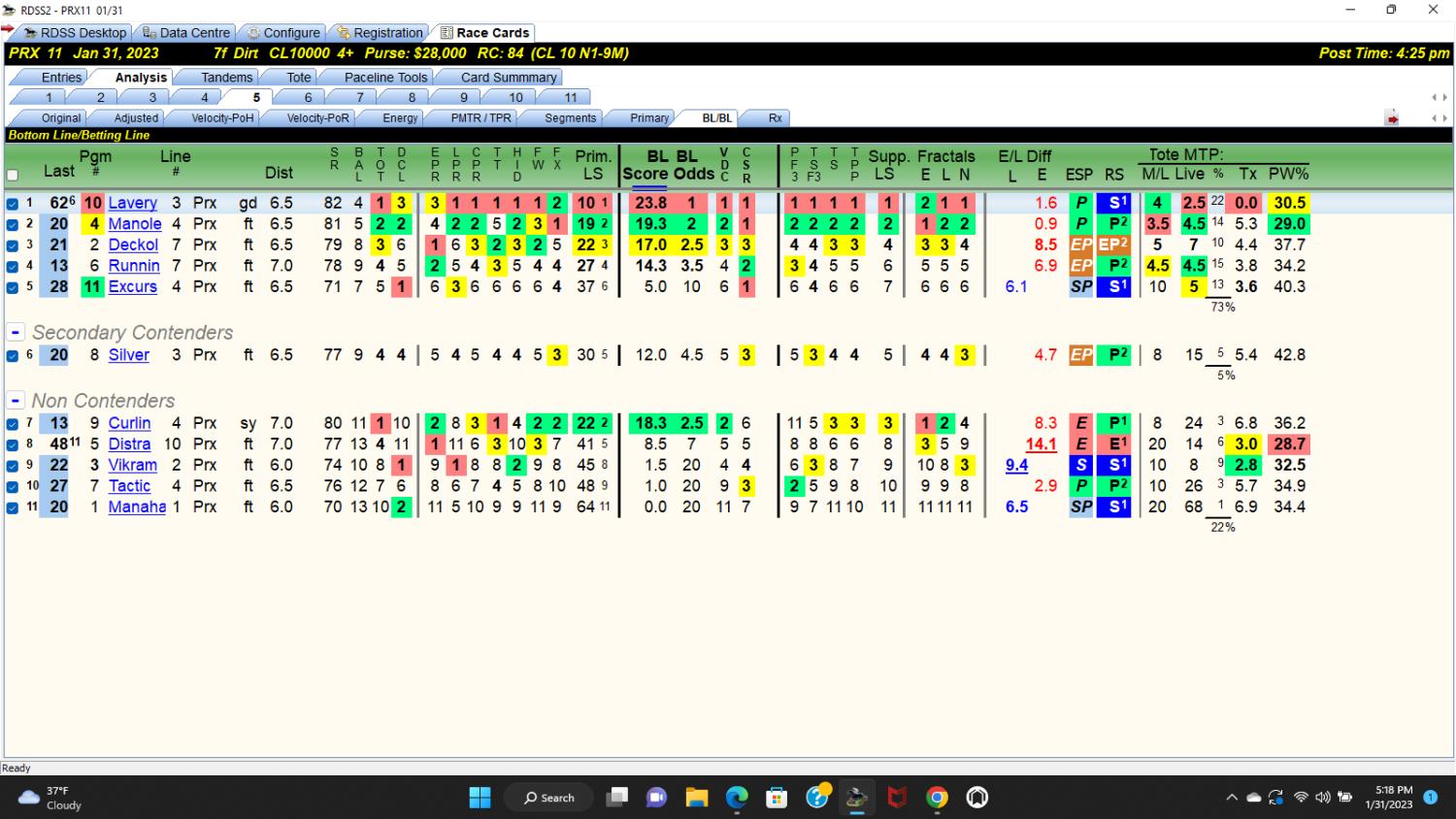Open the taskbar Search box

(549, 798)
